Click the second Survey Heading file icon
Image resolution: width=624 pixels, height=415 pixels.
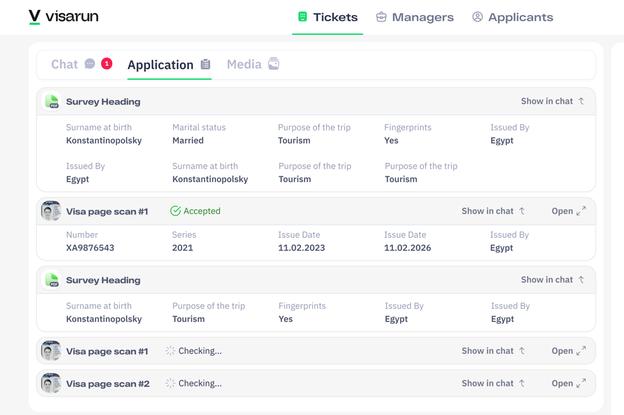(x=52, y=280)
